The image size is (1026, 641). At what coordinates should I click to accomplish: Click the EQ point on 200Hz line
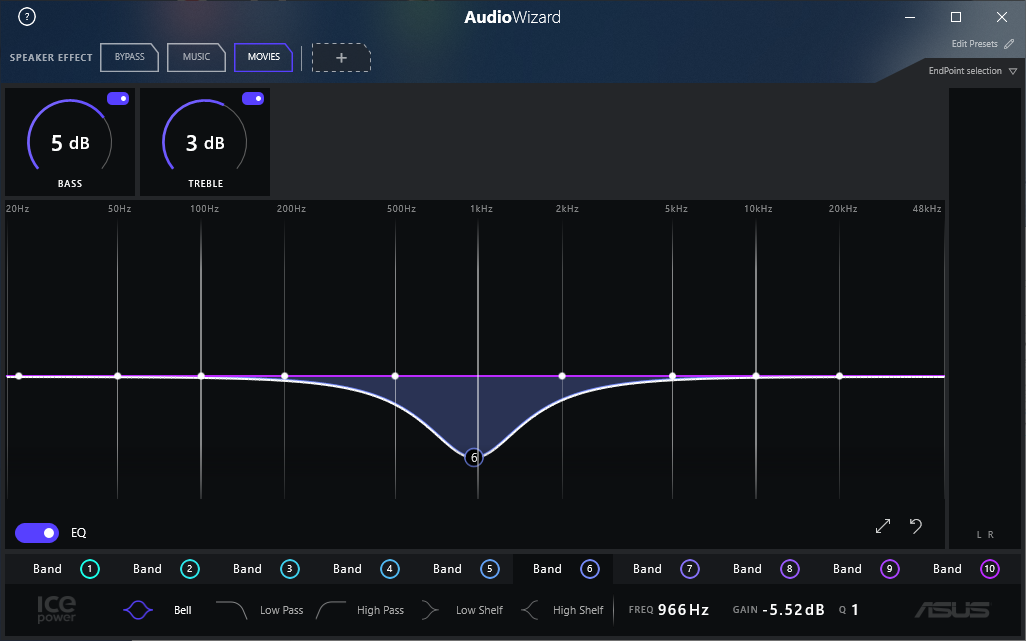[x=285, y=376]
